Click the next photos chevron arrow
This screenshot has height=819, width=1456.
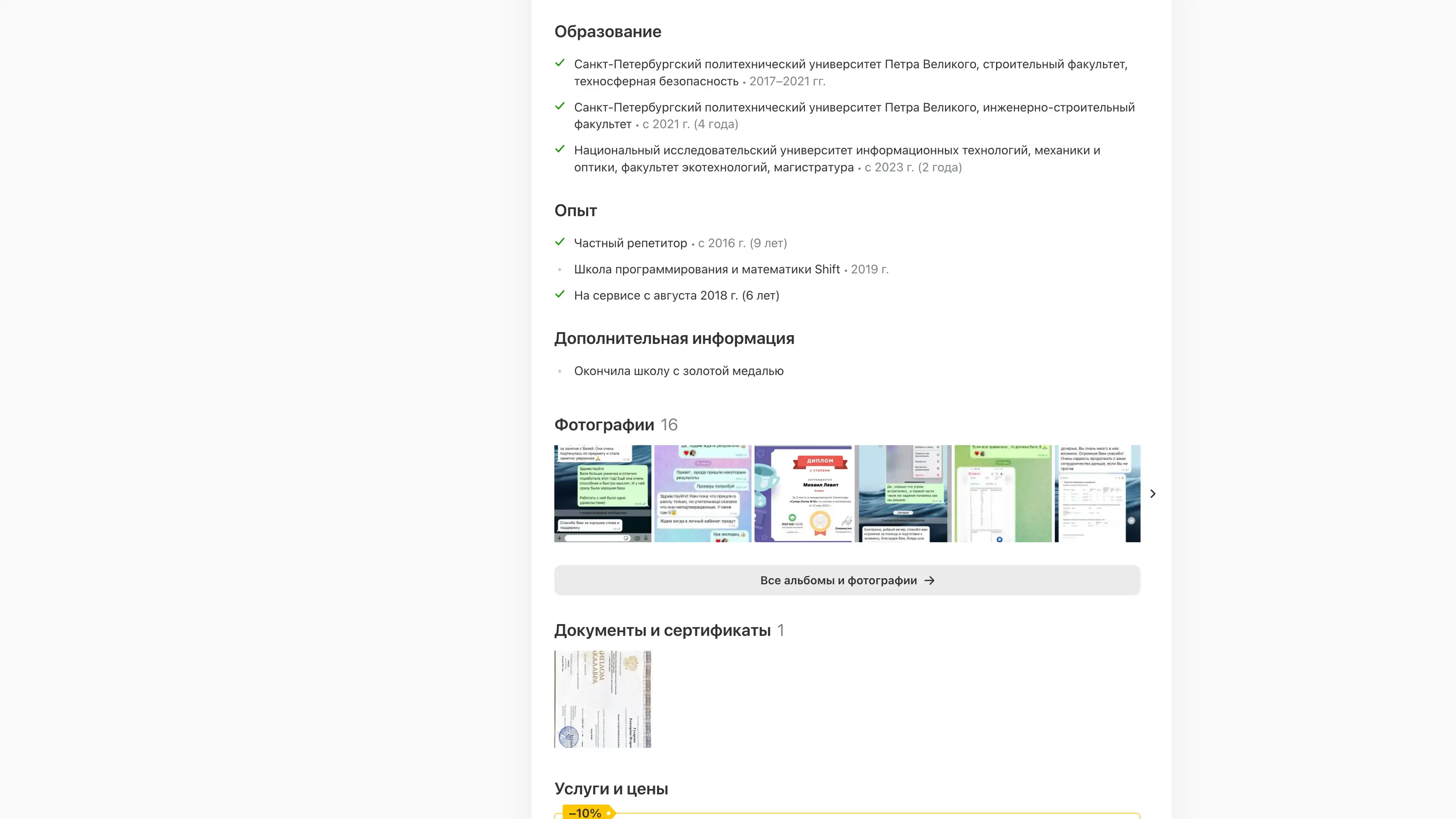click(x=1153, y=493)
